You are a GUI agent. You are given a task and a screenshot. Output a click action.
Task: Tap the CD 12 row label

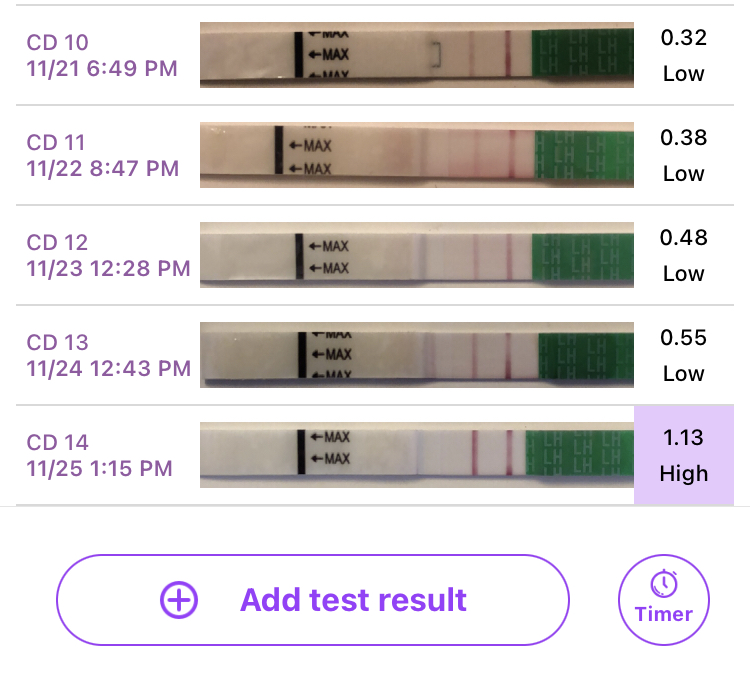point(58,242)
